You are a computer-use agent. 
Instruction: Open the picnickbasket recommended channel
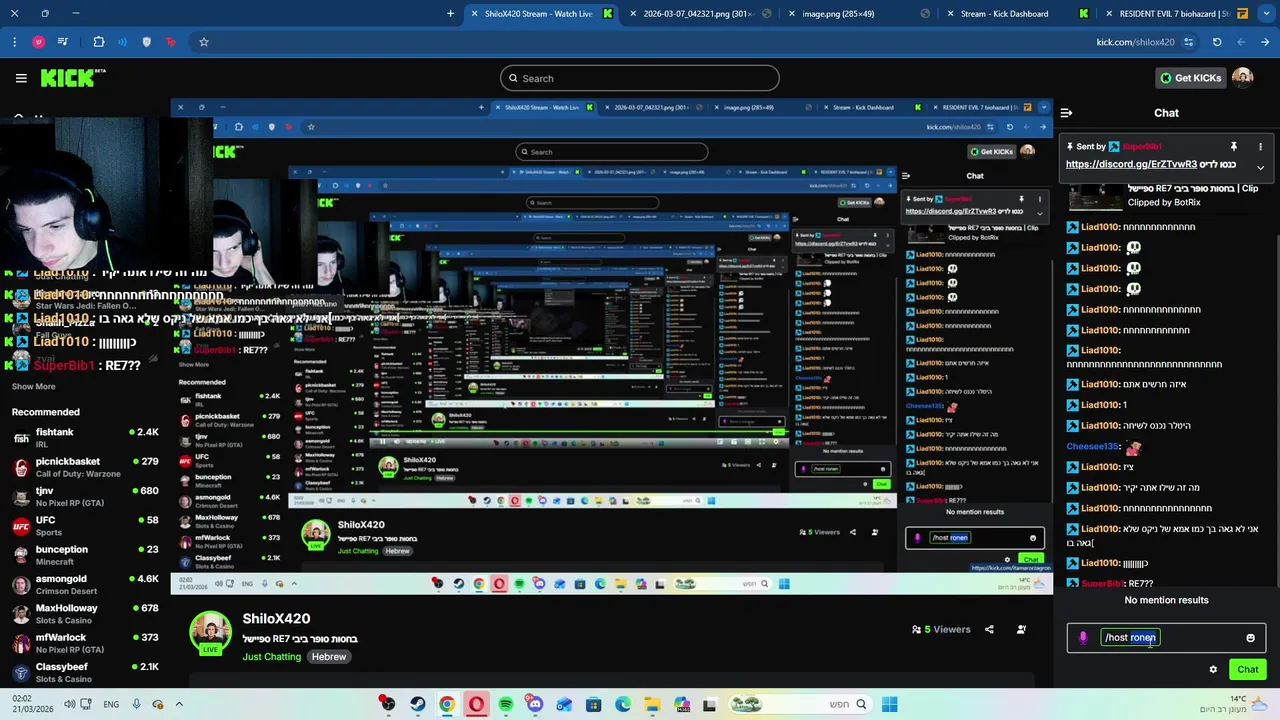pyautogui.click(x=85, y=467)
